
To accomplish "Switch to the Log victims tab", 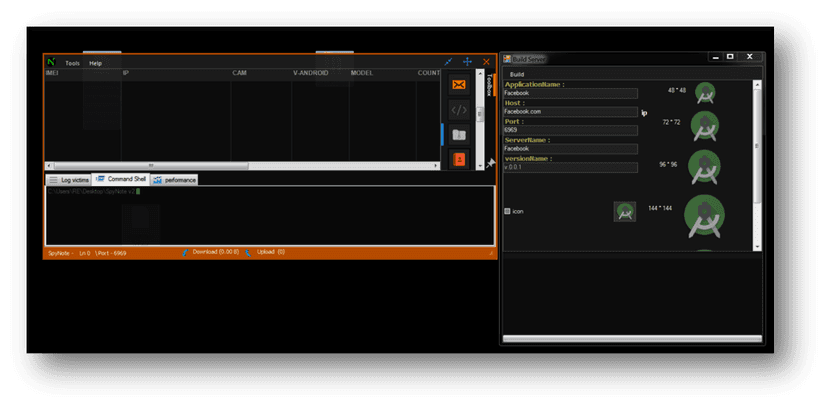I will pyautogui.click(x=69, y=180).
